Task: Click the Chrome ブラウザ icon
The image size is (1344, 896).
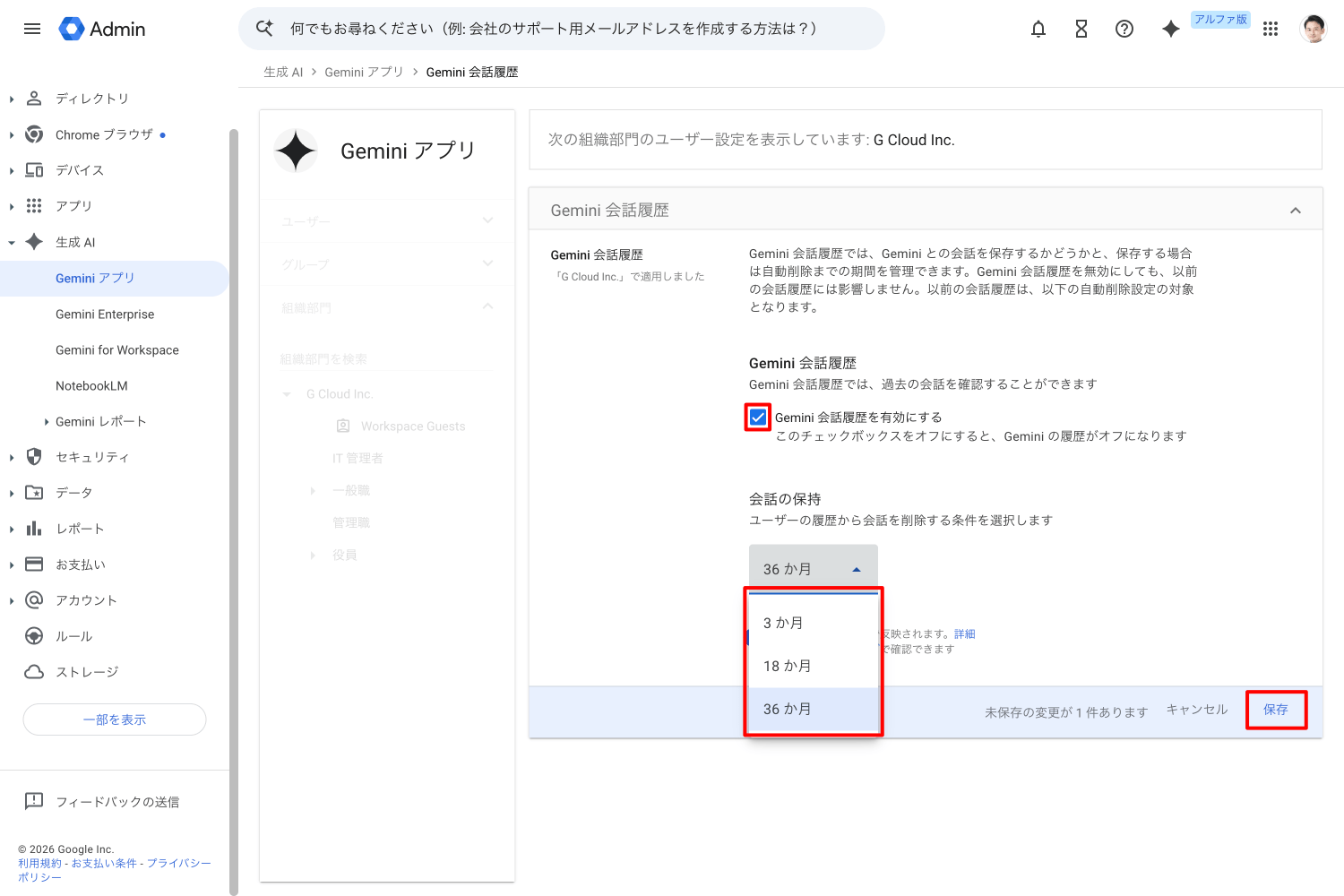Action: (x=34, y=134)
